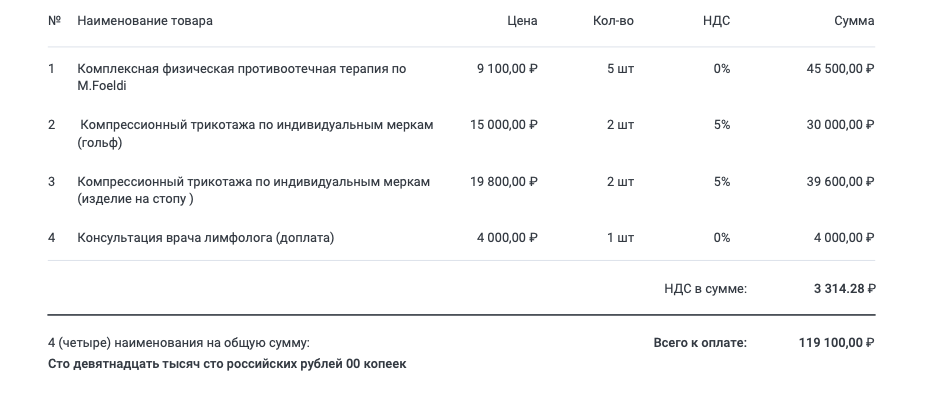Screen dimensions: 928x402
Task: Click the Кол-во column header
Action: [x=613, y=21]
